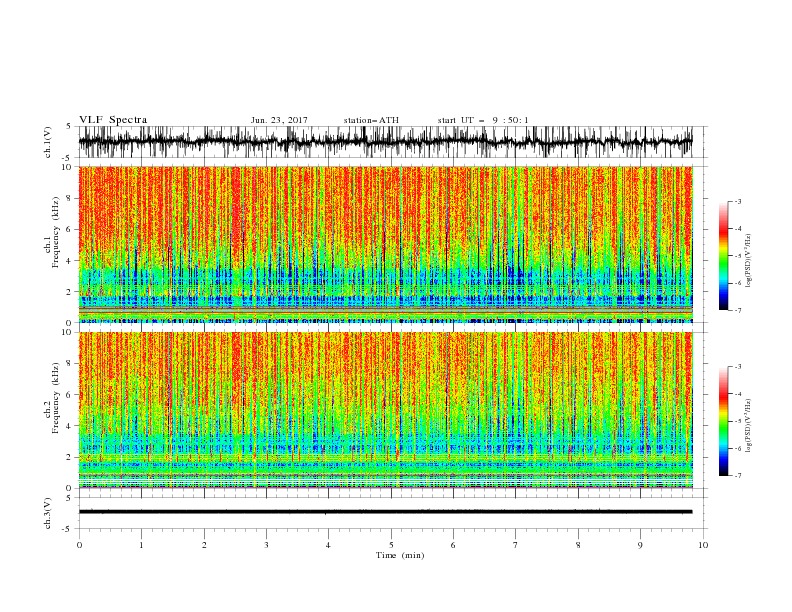Click the "4" frequency tick of ch.2

(x=69, y=426)
